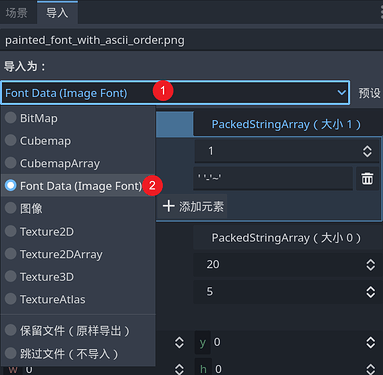Click the three-dot menu icon at top right
Screen dimensions: 383x375
coord(381,12)
